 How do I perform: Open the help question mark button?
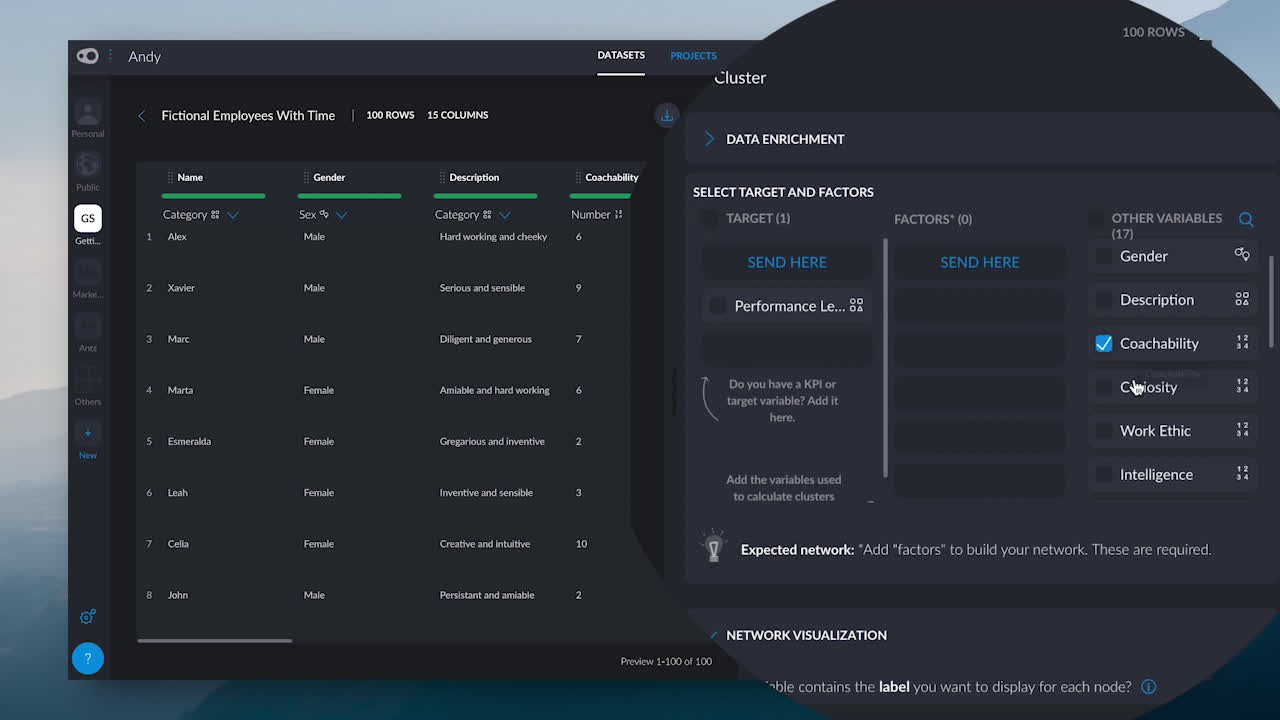[88, 658]
